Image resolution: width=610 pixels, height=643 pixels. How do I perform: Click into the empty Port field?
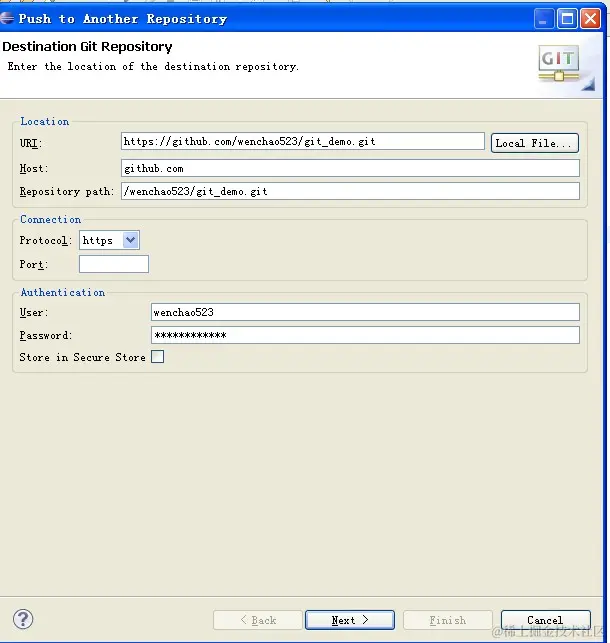(114, 264)
